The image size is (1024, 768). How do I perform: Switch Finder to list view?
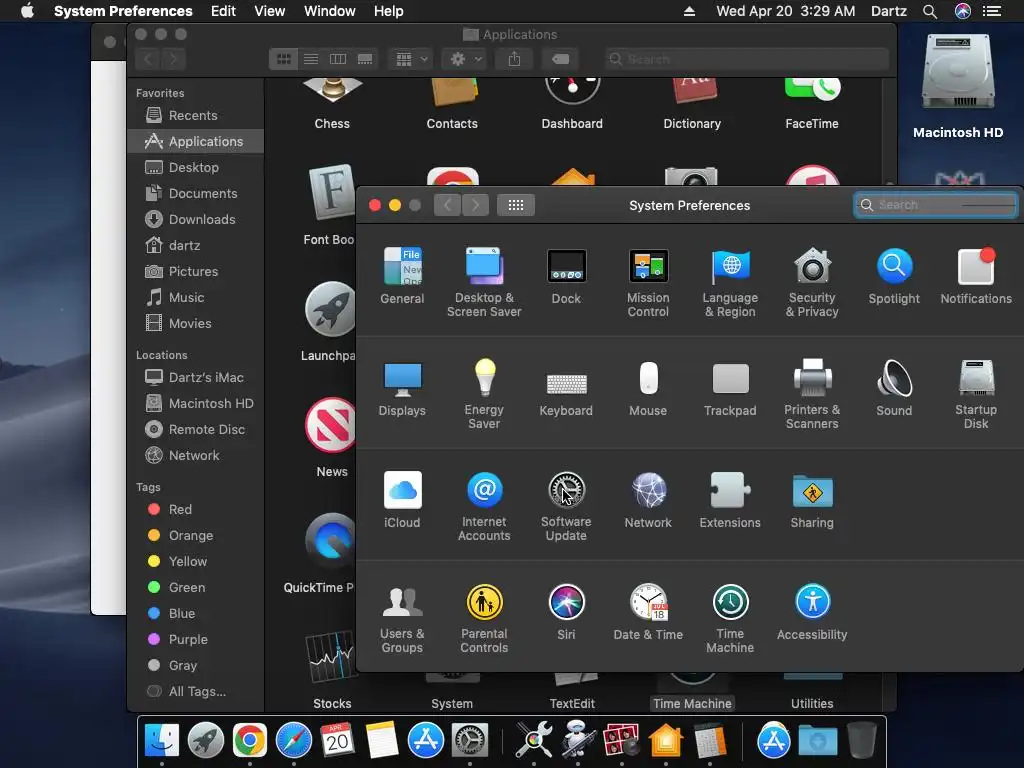click(311, 59)
